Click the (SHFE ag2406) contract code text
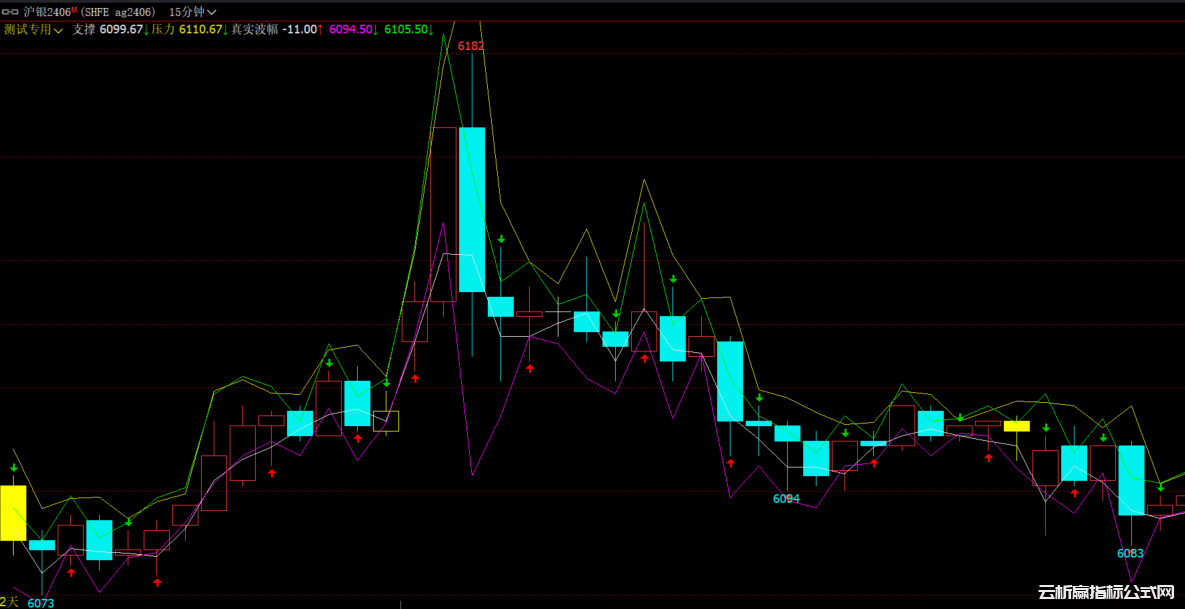This screenshot has width=1185, height=609. (116, 12)
